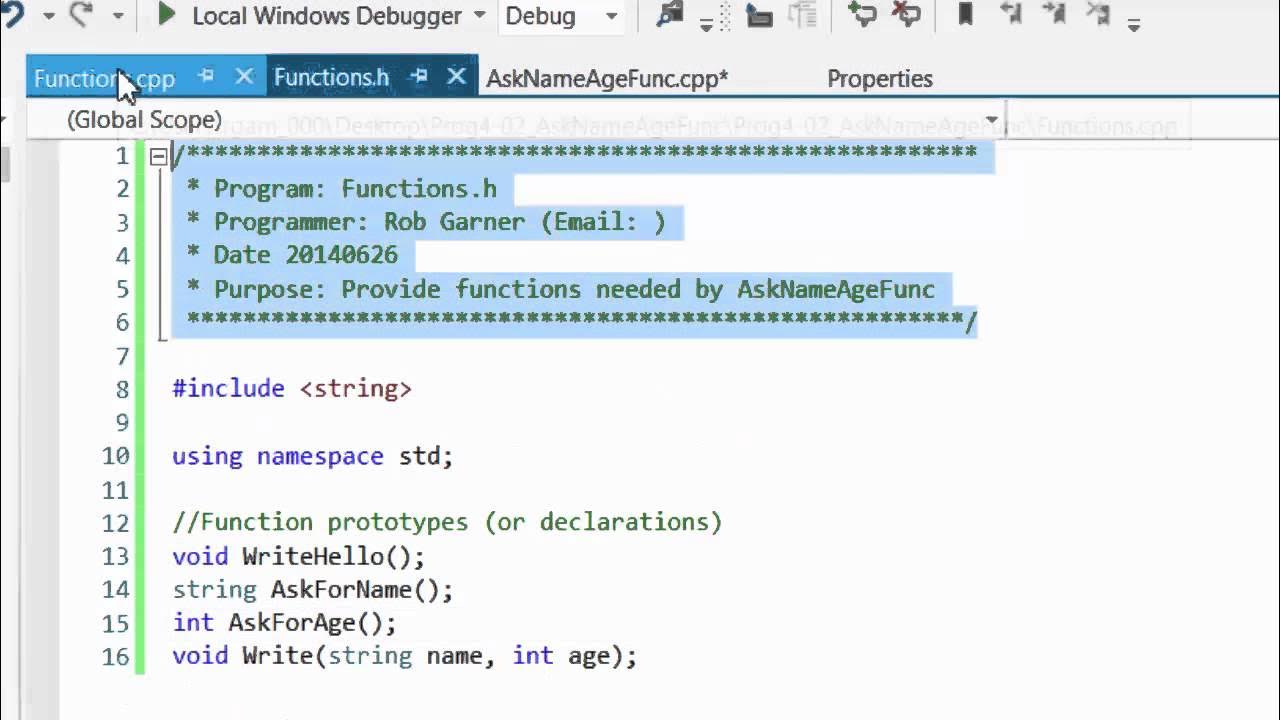This screenshot has width=1280, height=720.
Task: Click line number 13 in the gutter
Action: pos(116,557)
